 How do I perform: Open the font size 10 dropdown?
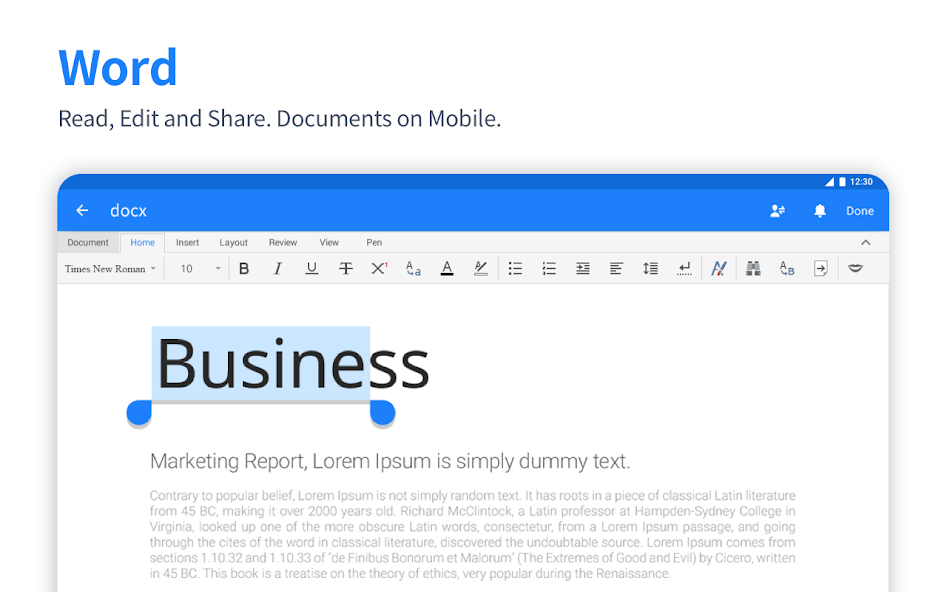click(200, 269)
